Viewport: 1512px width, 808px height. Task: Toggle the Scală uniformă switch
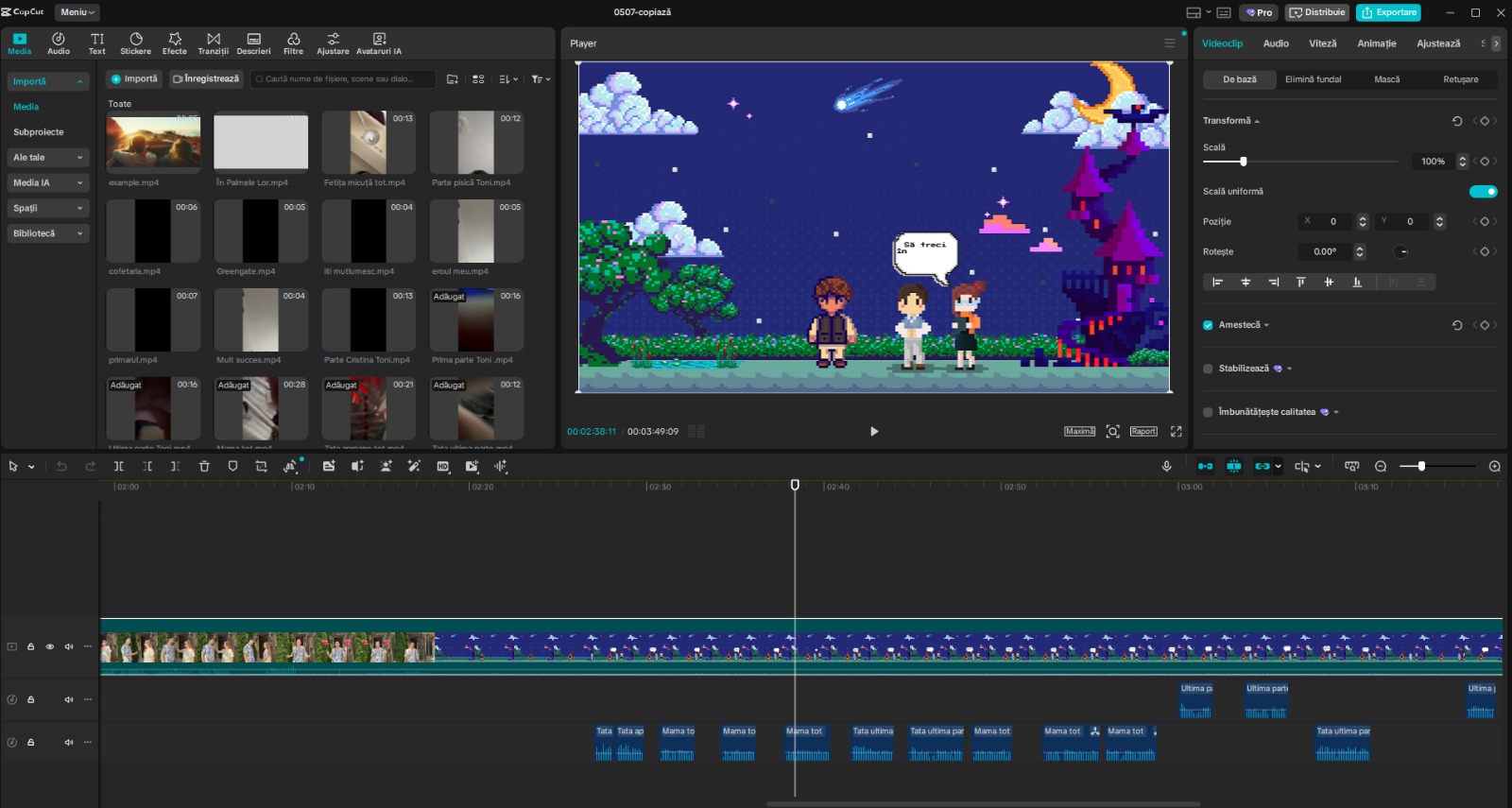[1483, 192]
